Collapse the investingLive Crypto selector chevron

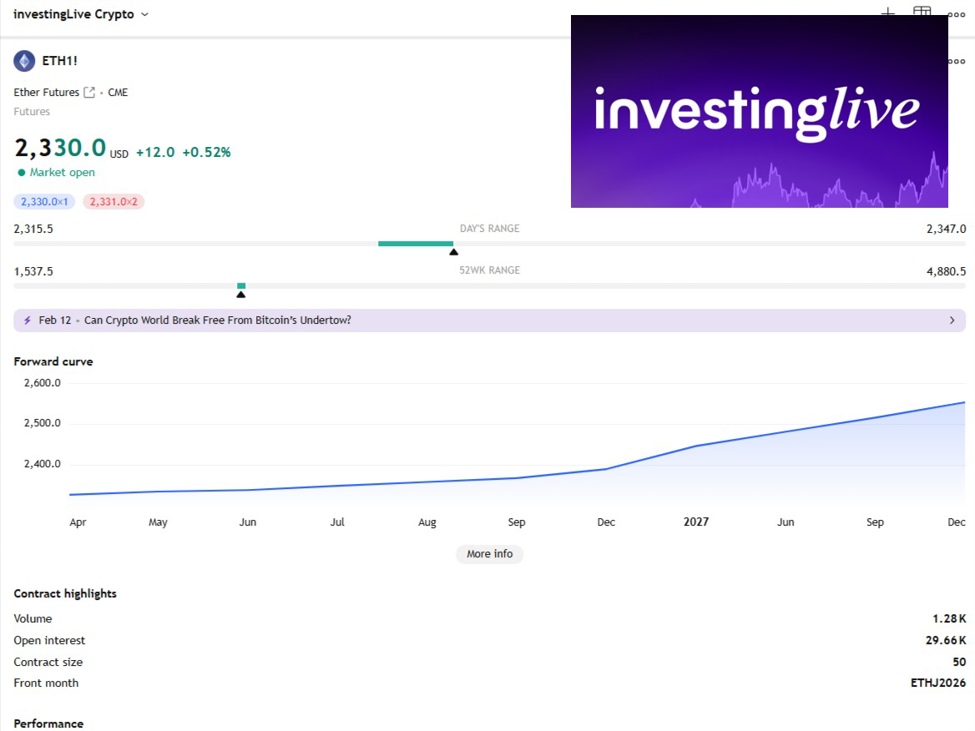coord(143,14)
